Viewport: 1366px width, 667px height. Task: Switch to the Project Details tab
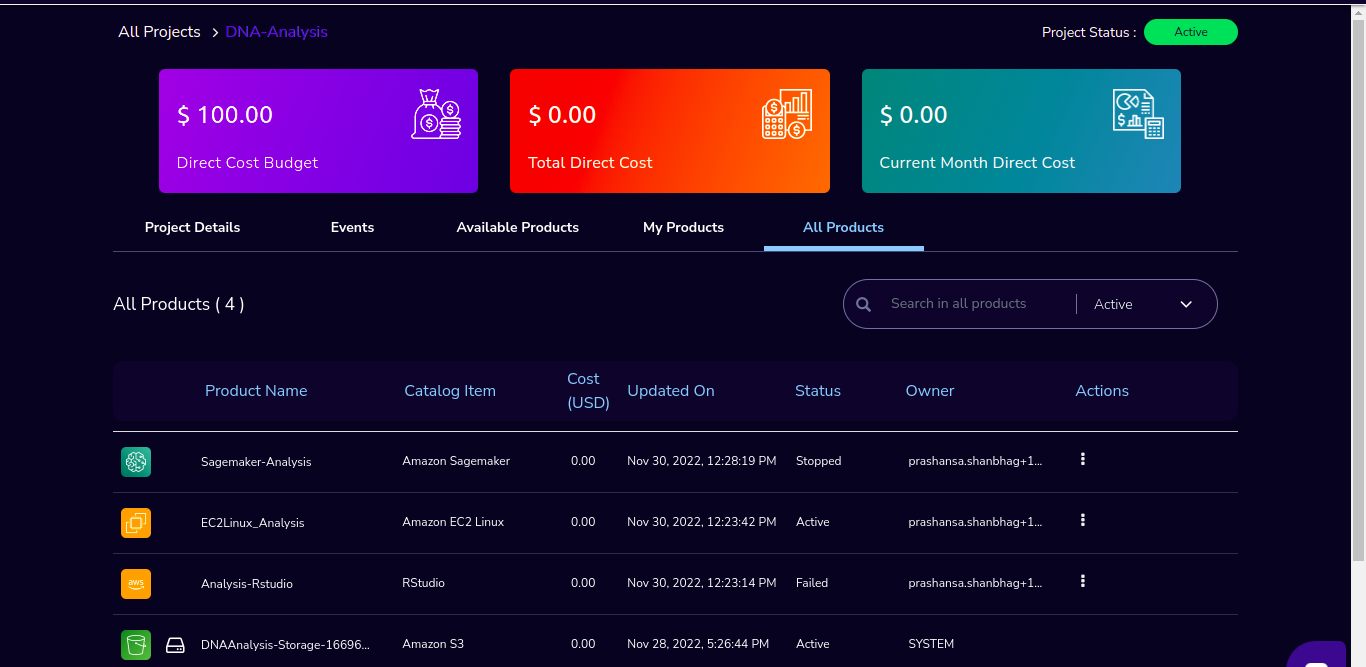(x=192, y=227)
